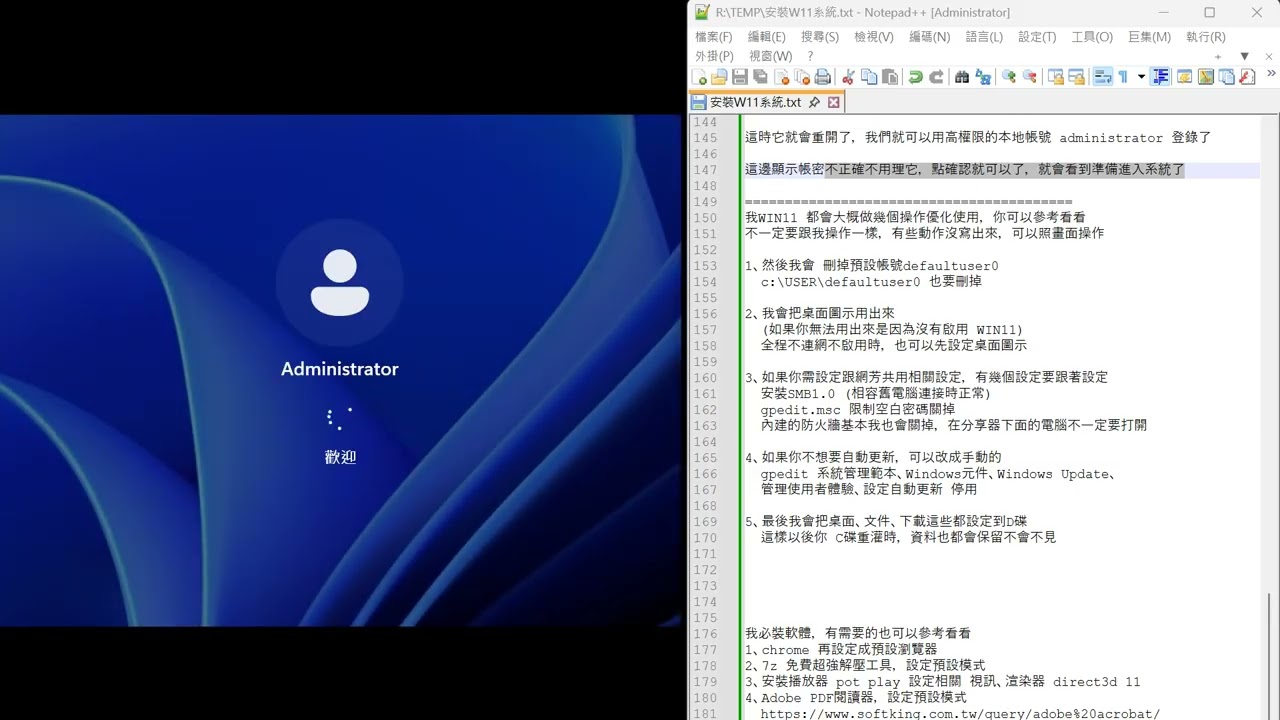Open the 巨集(M) menu

coord(1149,37)
